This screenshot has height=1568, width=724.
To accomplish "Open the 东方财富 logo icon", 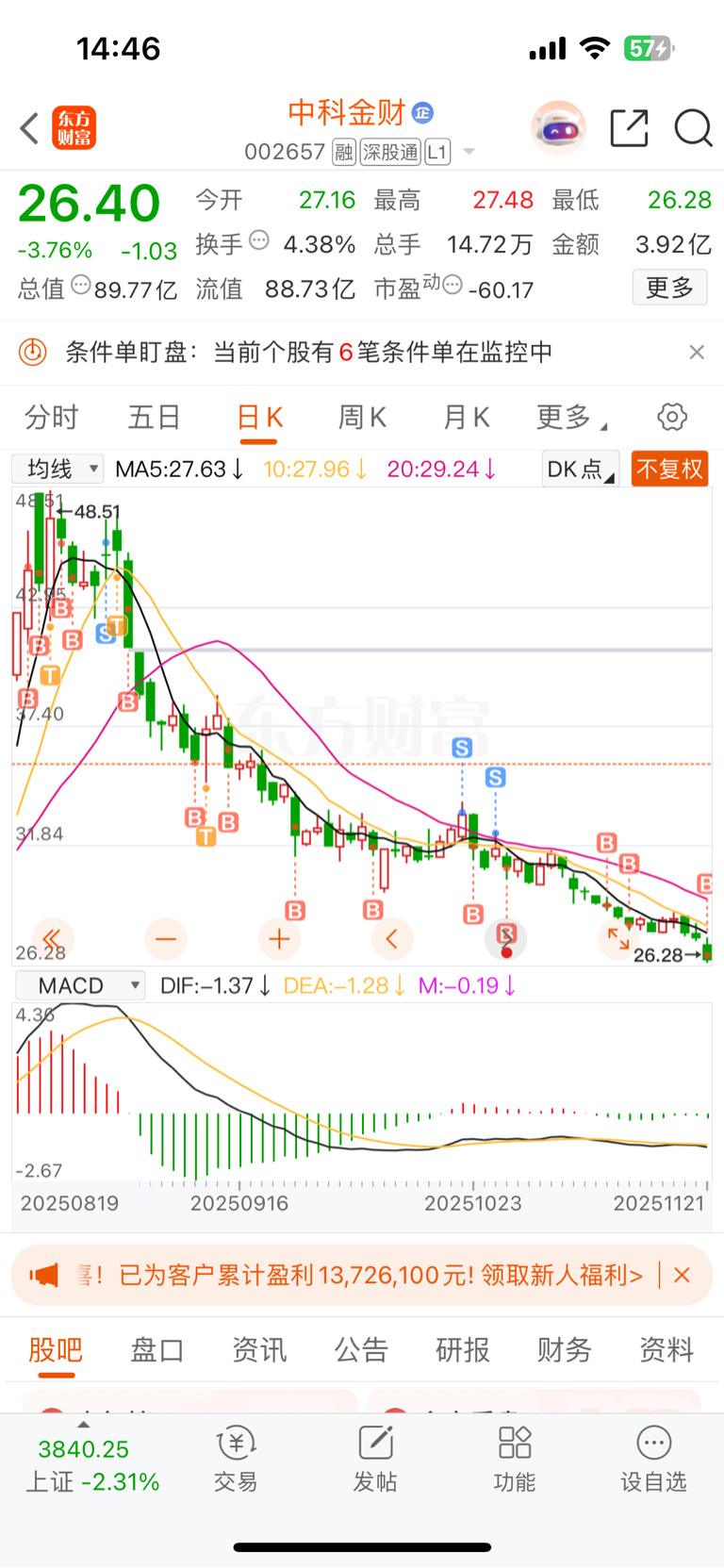I will [74, 128].
